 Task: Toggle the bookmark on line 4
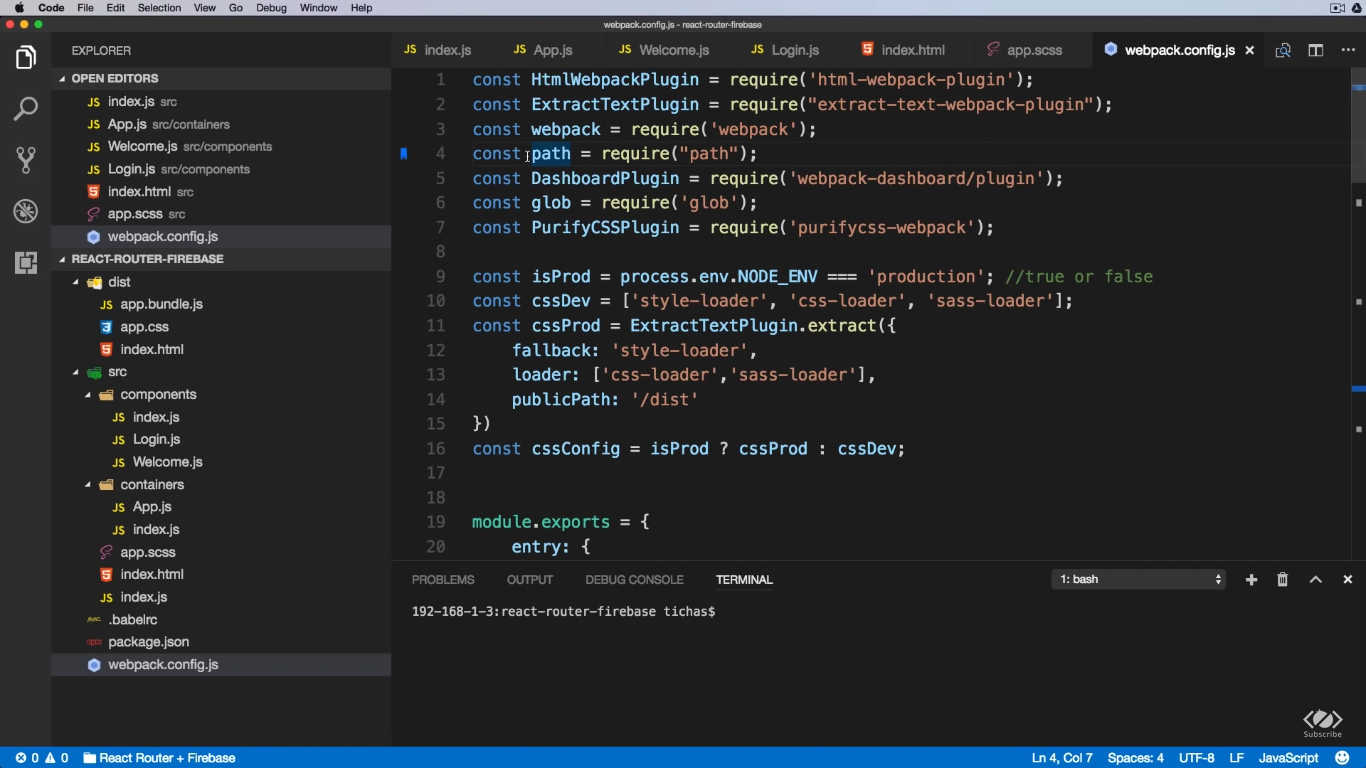[404, 154]
